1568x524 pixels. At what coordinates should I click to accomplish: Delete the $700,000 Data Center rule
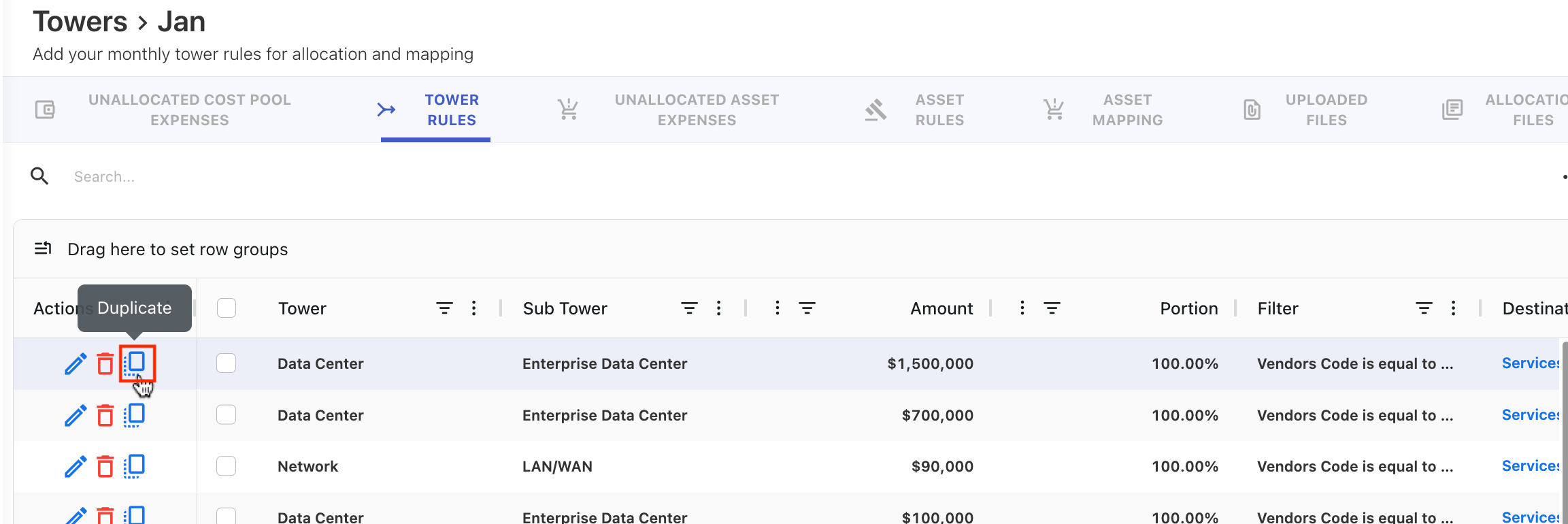click(105, 415)
